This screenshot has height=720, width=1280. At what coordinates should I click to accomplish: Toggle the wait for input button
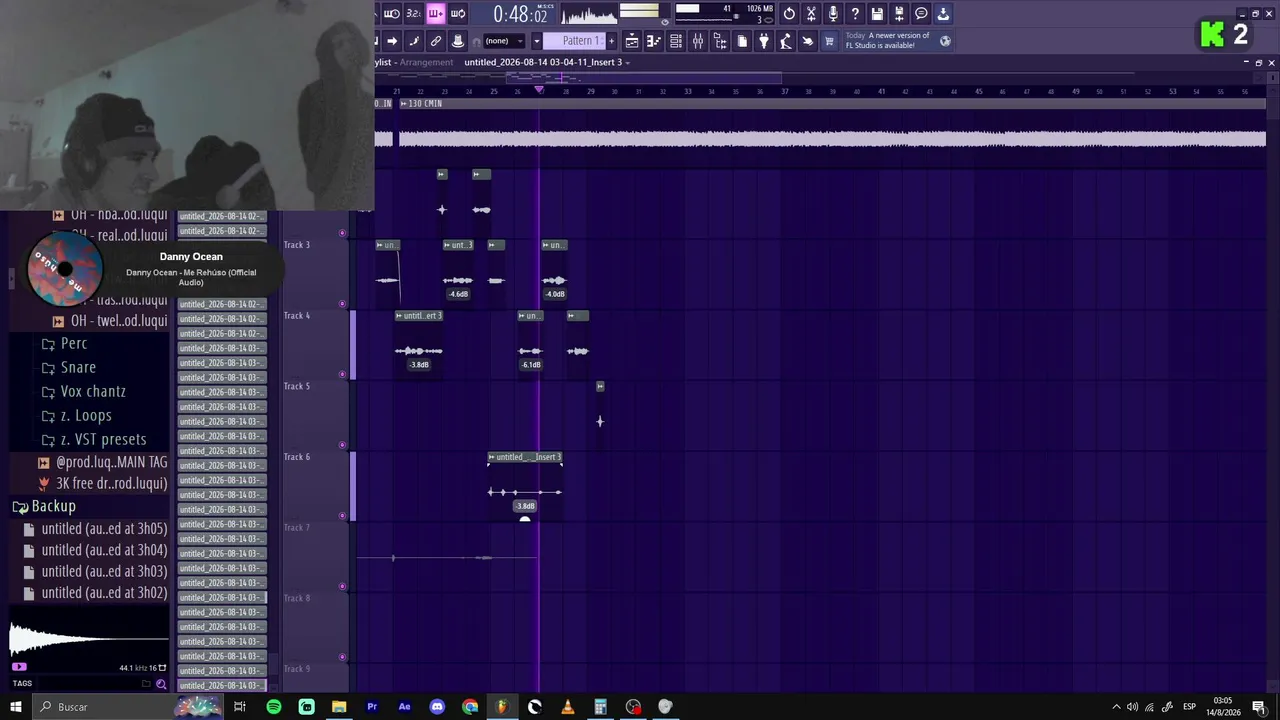392,14
